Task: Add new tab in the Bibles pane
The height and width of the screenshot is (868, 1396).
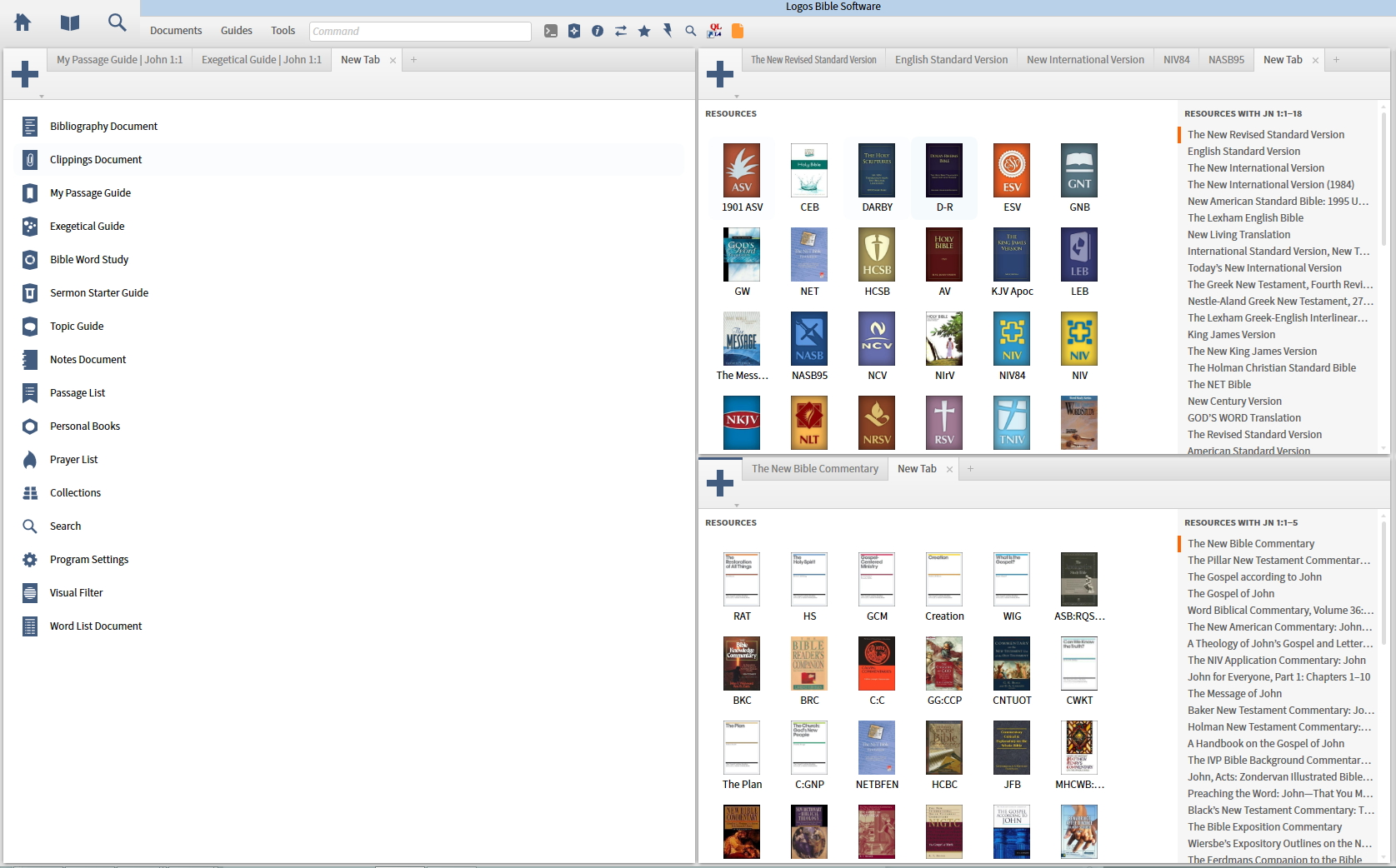Action: [1336, 60]
